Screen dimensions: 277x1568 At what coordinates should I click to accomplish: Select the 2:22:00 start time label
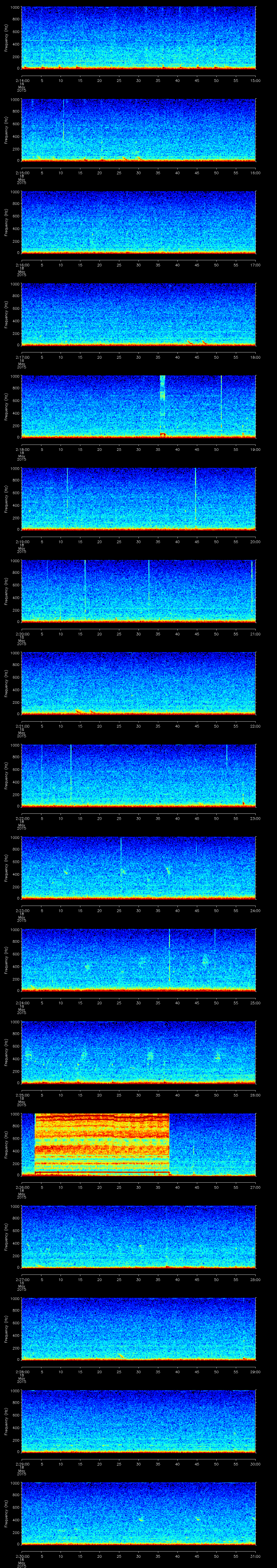pos(22,818)
